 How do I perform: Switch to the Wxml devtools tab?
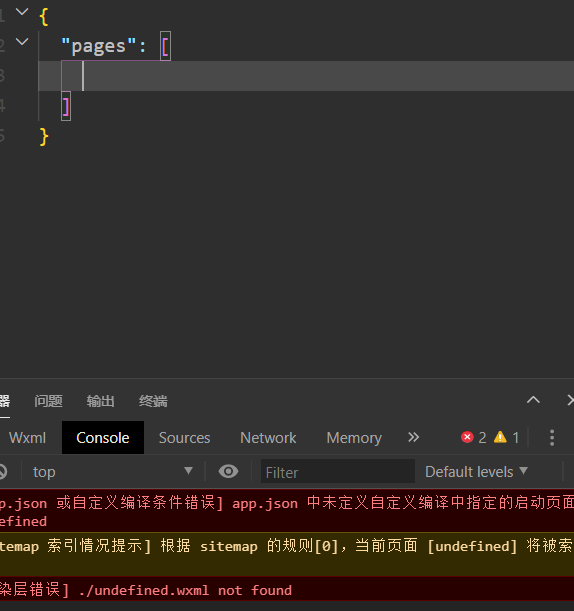[x=27, y=438]
